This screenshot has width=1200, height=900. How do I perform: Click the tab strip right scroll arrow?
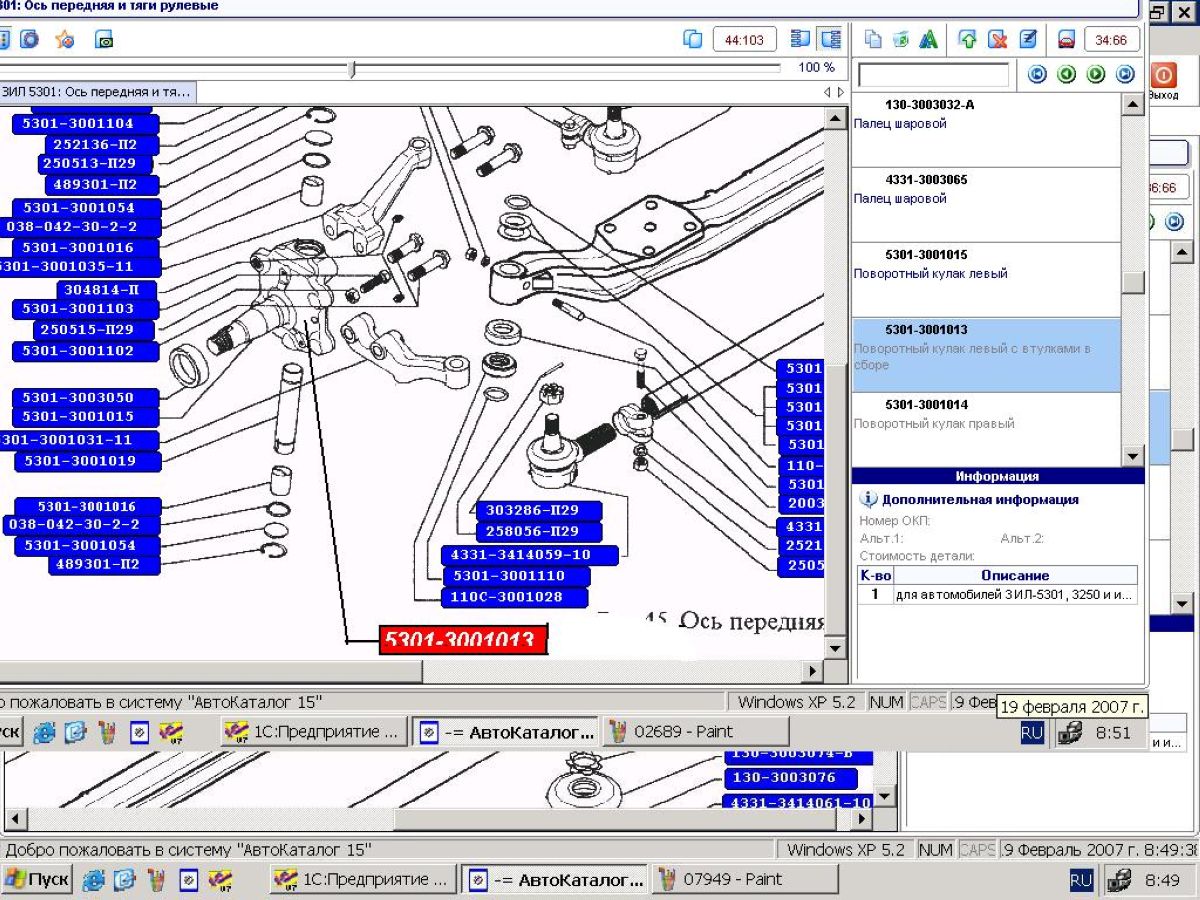point(840,92)
